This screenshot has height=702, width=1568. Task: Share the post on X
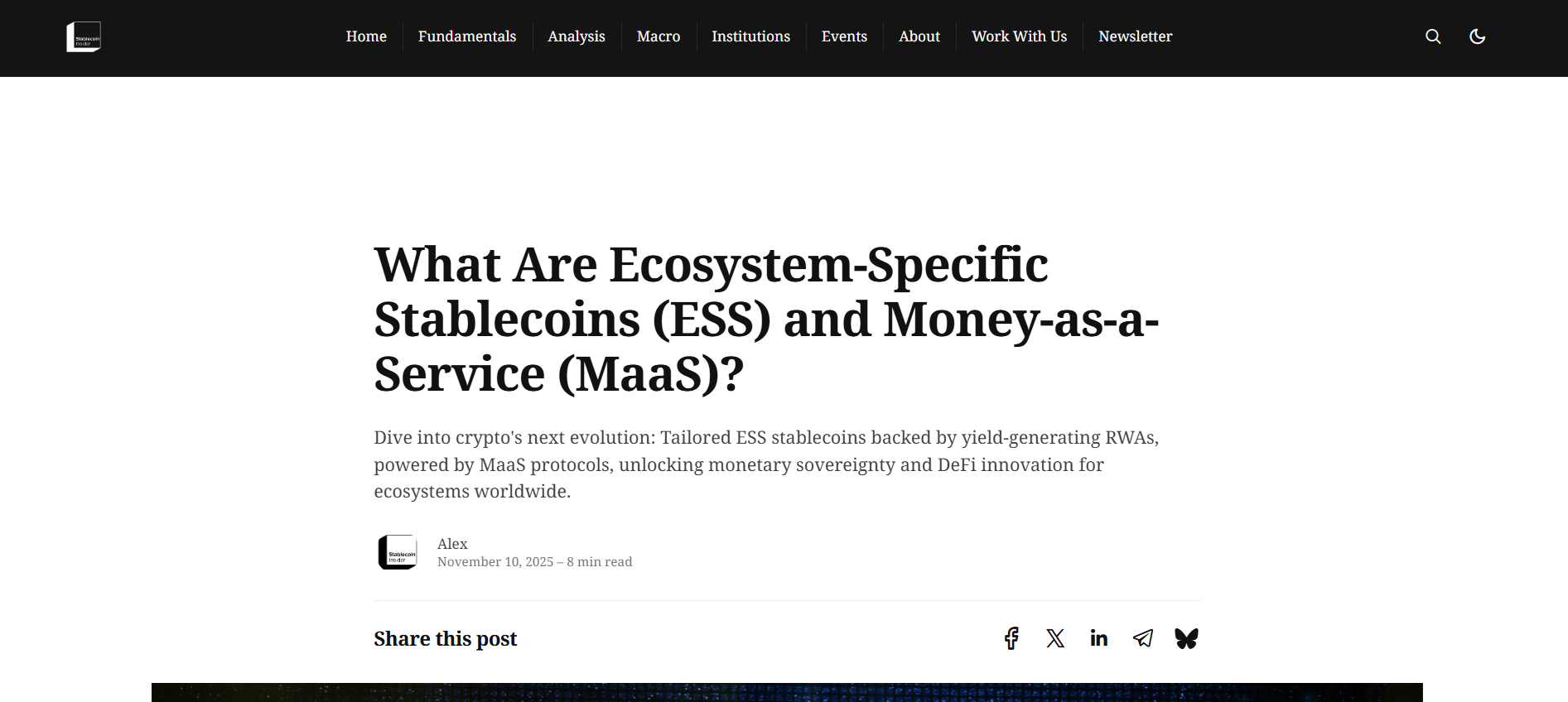pyautogui.click(x=1055, y=638)
